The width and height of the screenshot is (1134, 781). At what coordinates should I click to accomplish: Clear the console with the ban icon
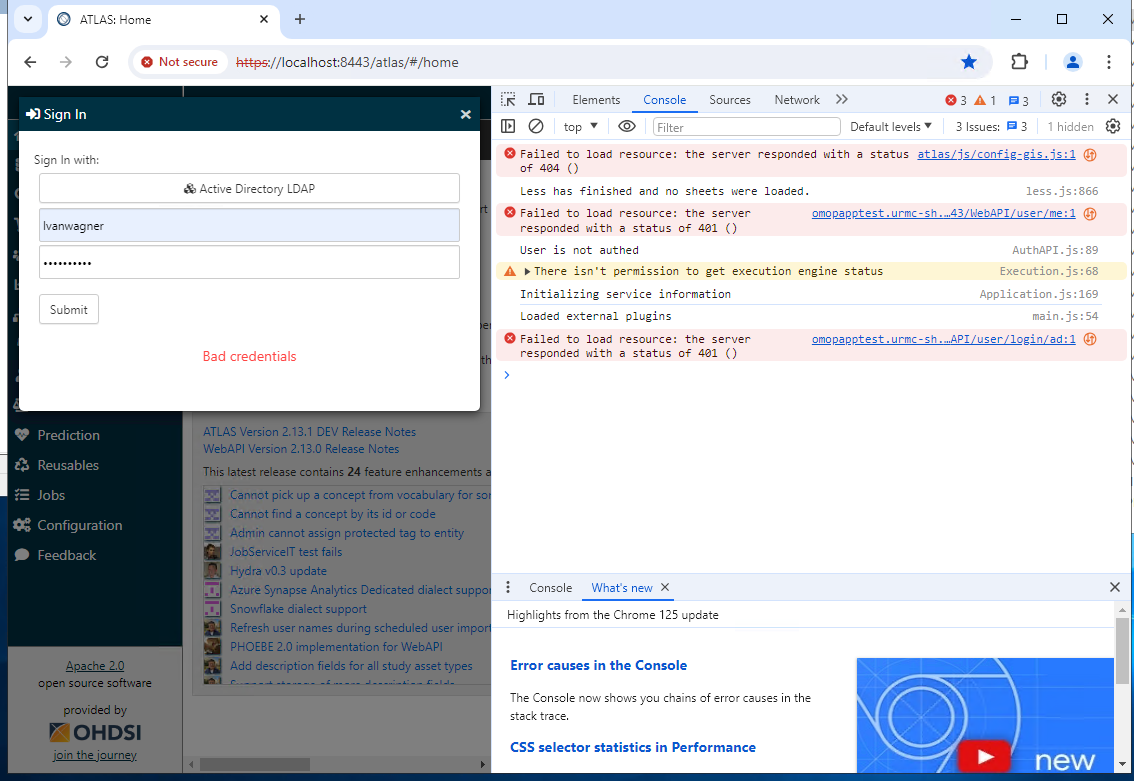click(536, 127)
